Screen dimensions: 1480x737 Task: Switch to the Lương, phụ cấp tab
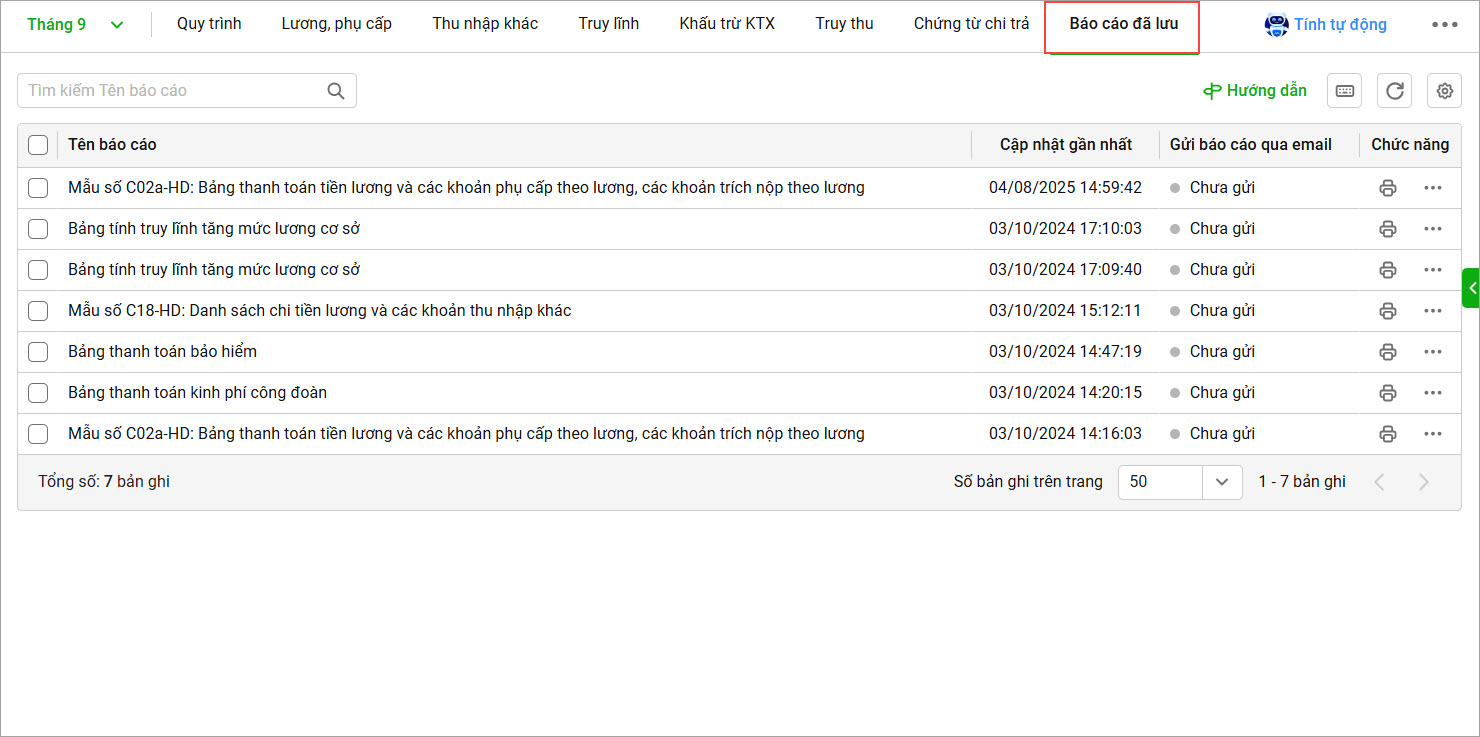(x=336, y=24)
